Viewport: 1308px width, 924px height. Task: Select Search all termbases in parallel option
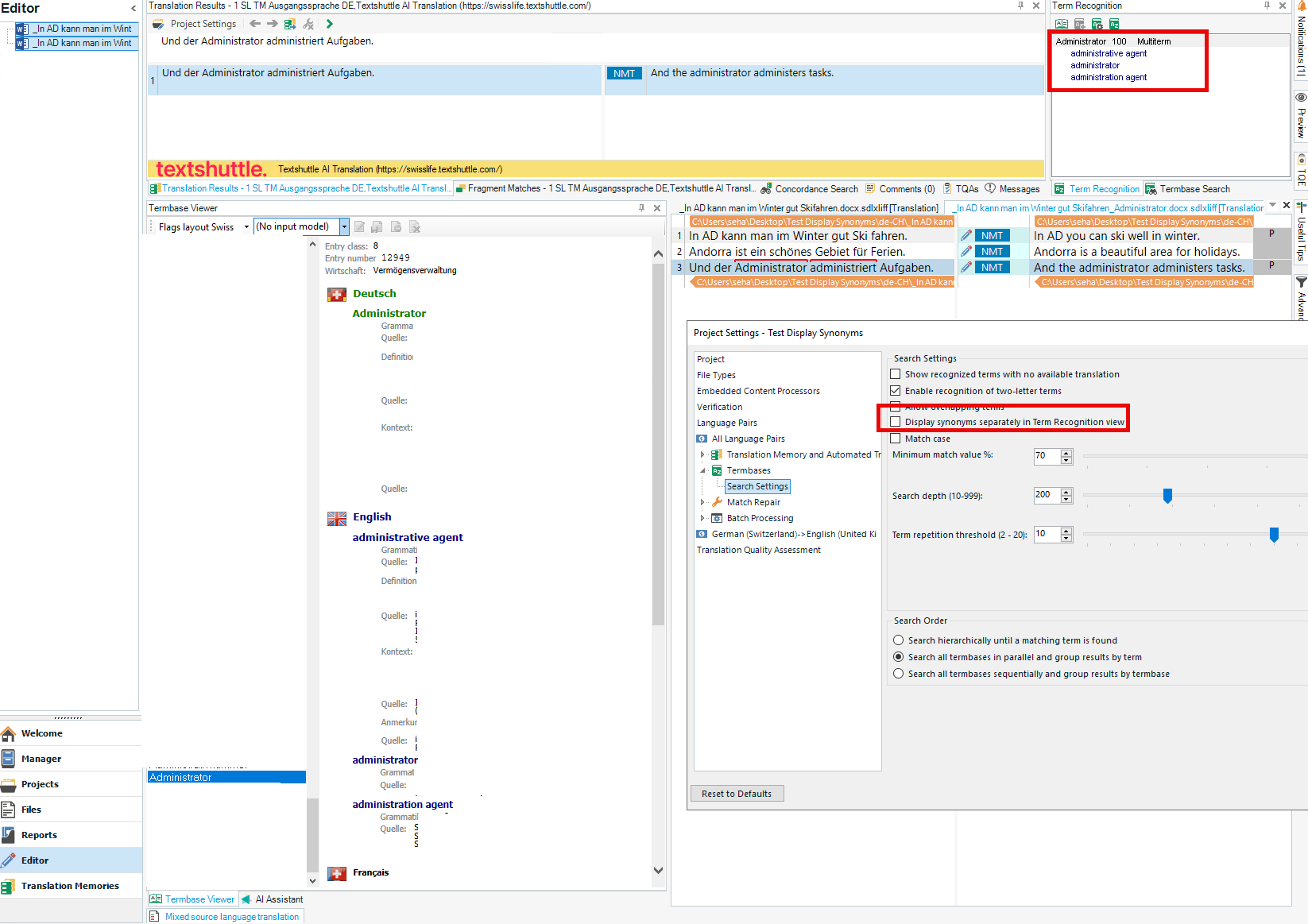tap(899, 657)
